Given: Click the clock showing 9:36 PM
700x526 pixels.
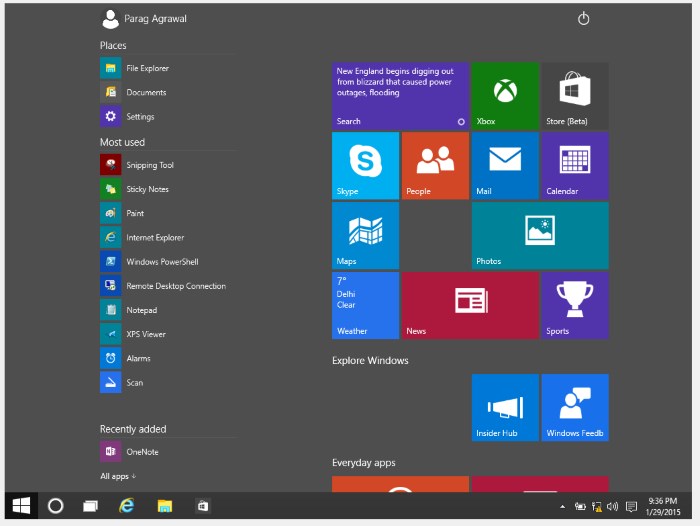Looking at the screenshot, I should (x=663, y=506).
